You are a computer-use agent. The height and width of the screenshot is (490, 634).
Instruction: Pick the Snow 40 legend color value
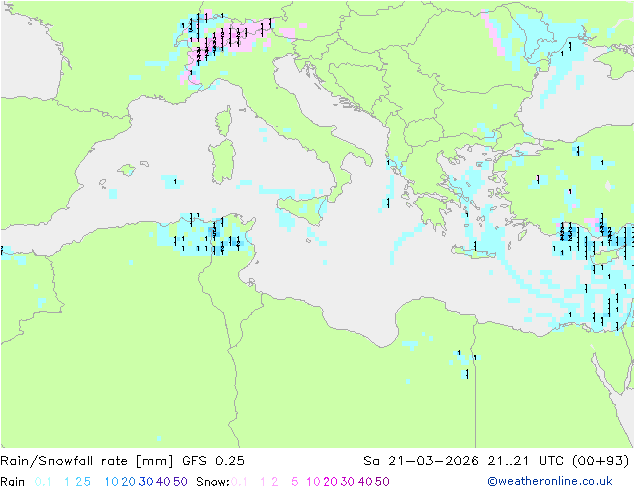point(365,482)
